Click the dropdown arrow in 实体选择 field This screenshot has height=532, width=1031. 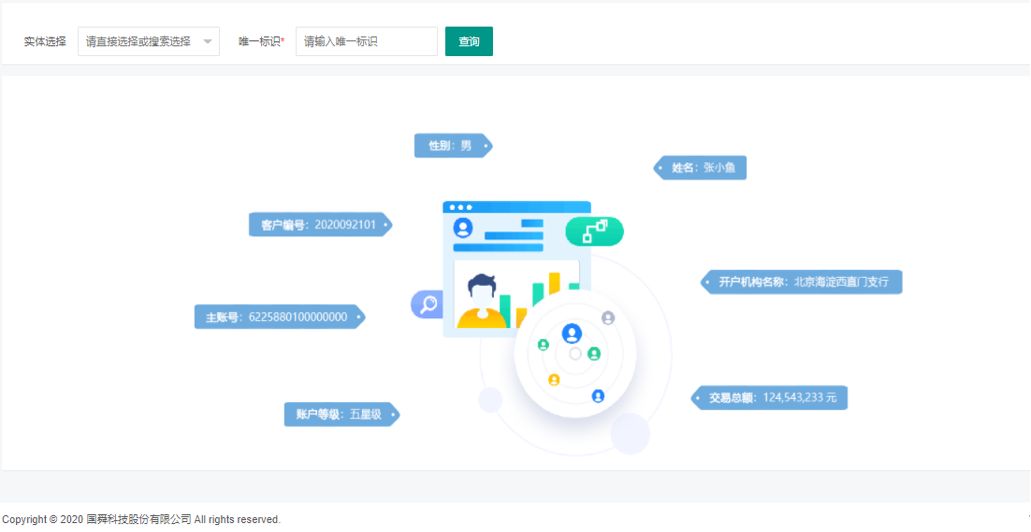pyautogui.click(x=208, y=41)
